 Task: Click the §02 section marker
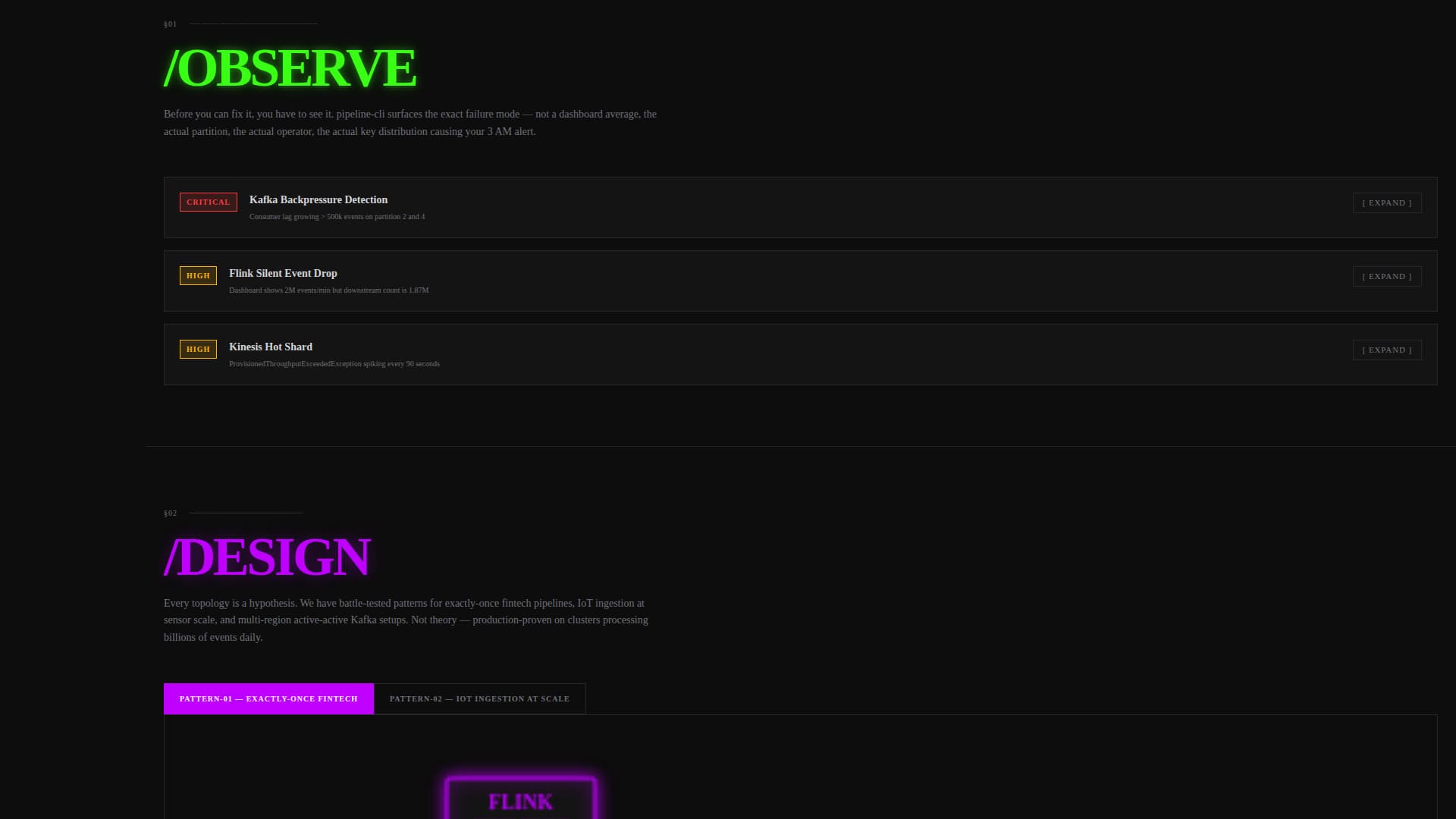click(x=169, y=513)
